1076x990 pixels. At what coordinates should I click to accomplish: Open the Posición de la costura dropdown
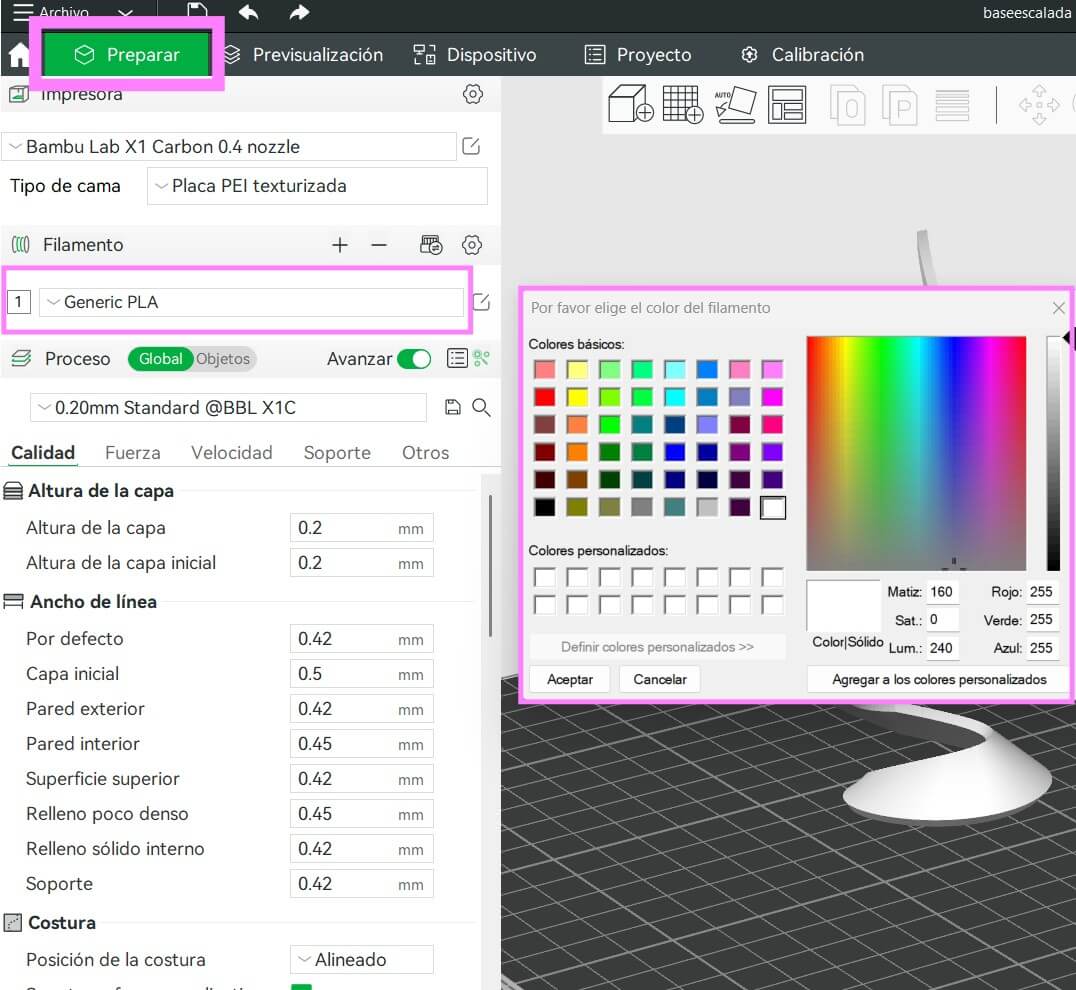[362, 960]
